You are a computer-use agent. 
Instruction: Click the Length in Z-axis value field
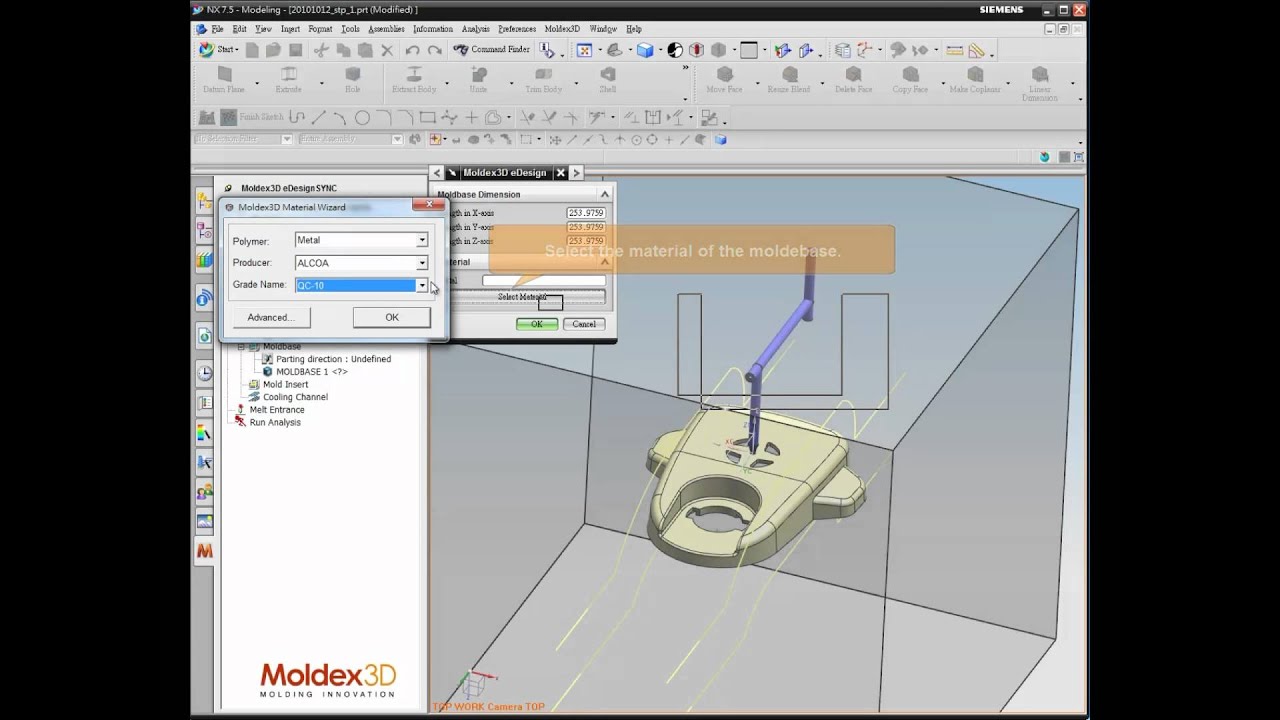(x=586, y=241)
